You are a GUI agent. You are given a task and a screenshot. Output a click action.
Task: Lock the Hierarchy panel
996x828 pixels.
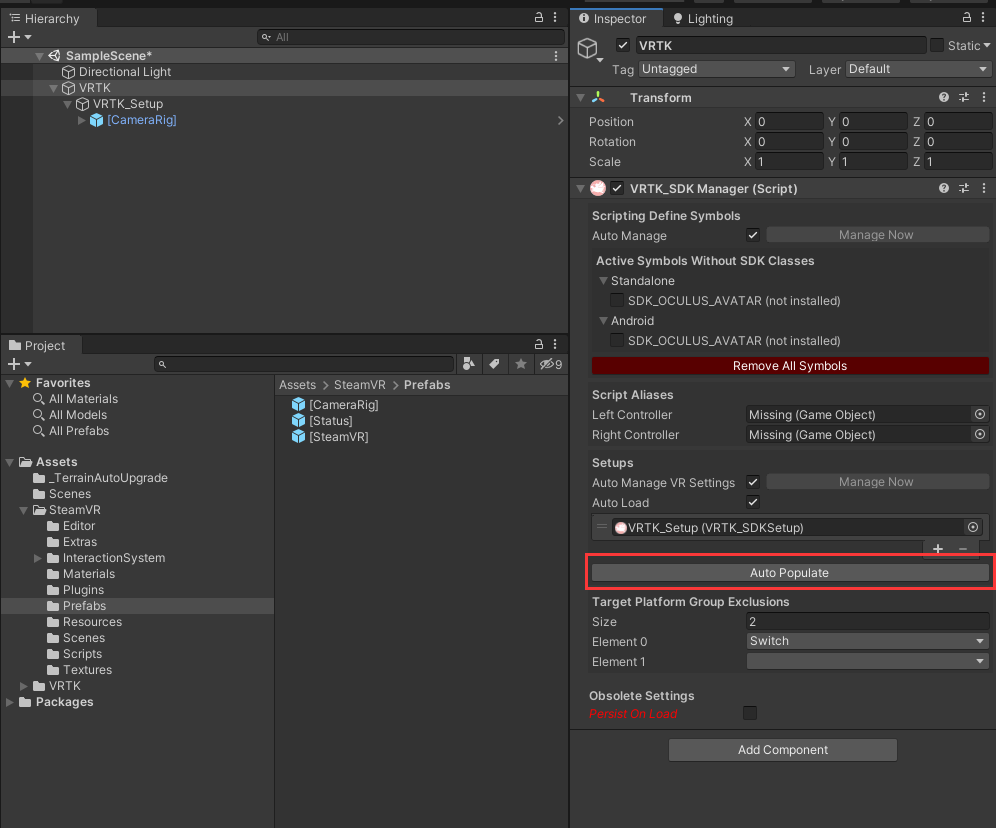539,18
